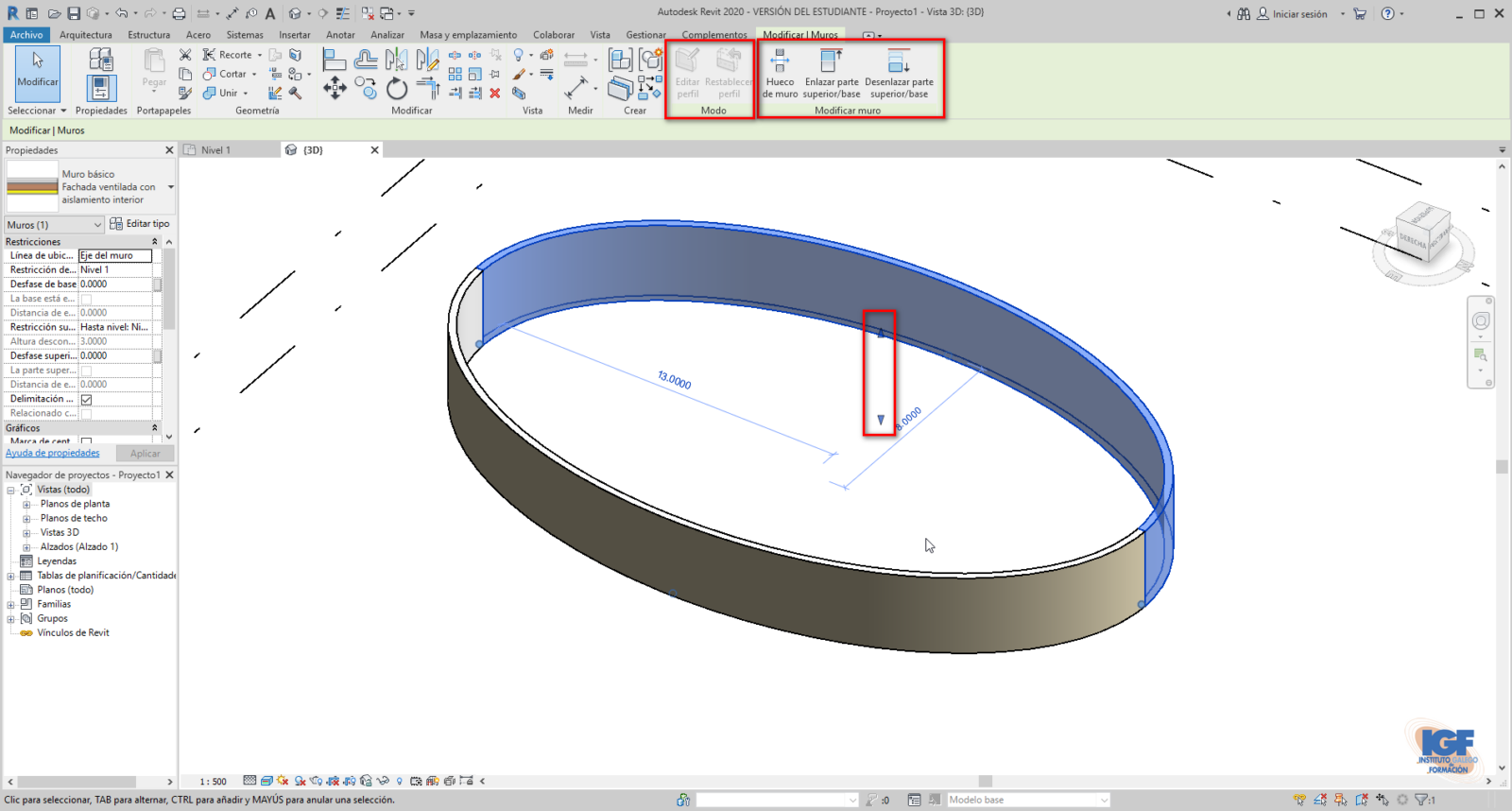The height and width of the screenshot is (811, 1512).
Task: Click the Measure tool in Medir panel
Action: point(576,88)
